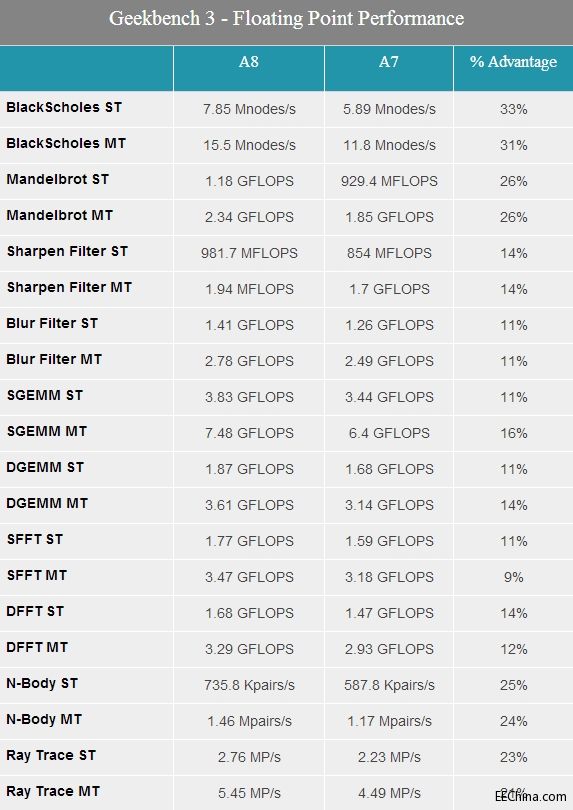Click the A7 column header
Viewport: 573px width, 810px height.
(x=389, y=62)
